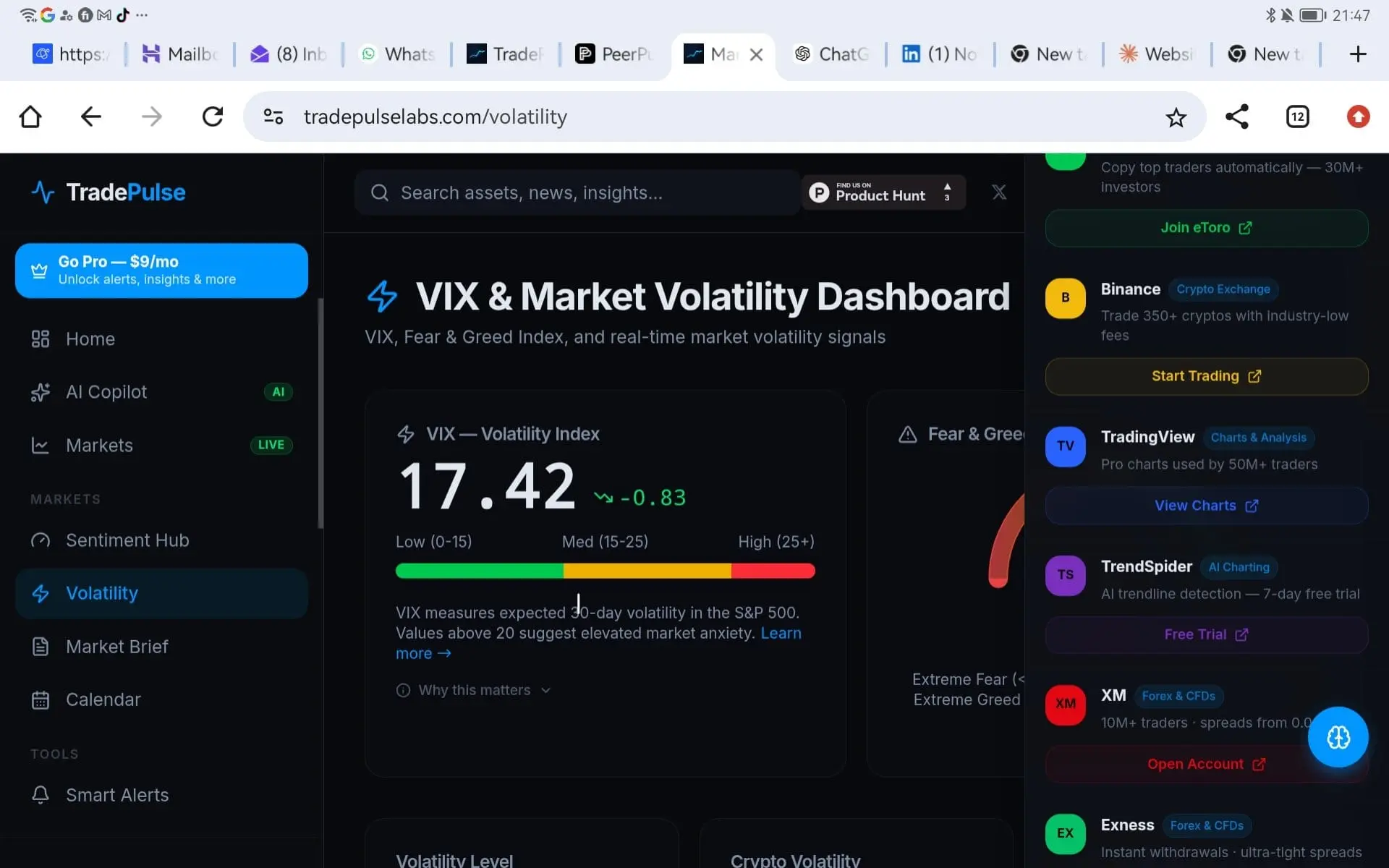Follow the Learn more link

781,633
